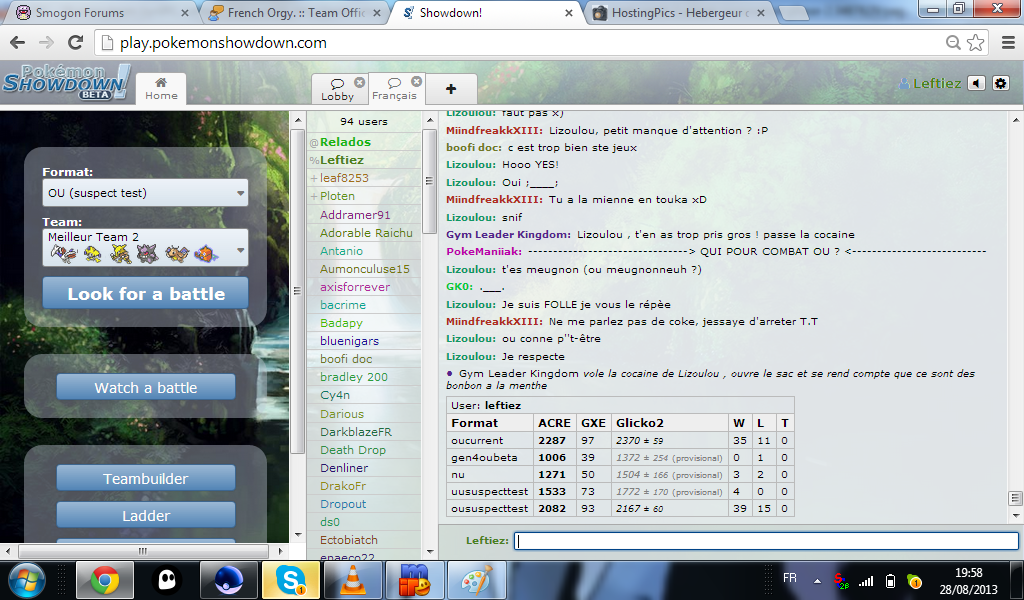Click PokeManiiak's name in chat
Viewport: 1024px width, 600px height.
(x=483, y=251)
